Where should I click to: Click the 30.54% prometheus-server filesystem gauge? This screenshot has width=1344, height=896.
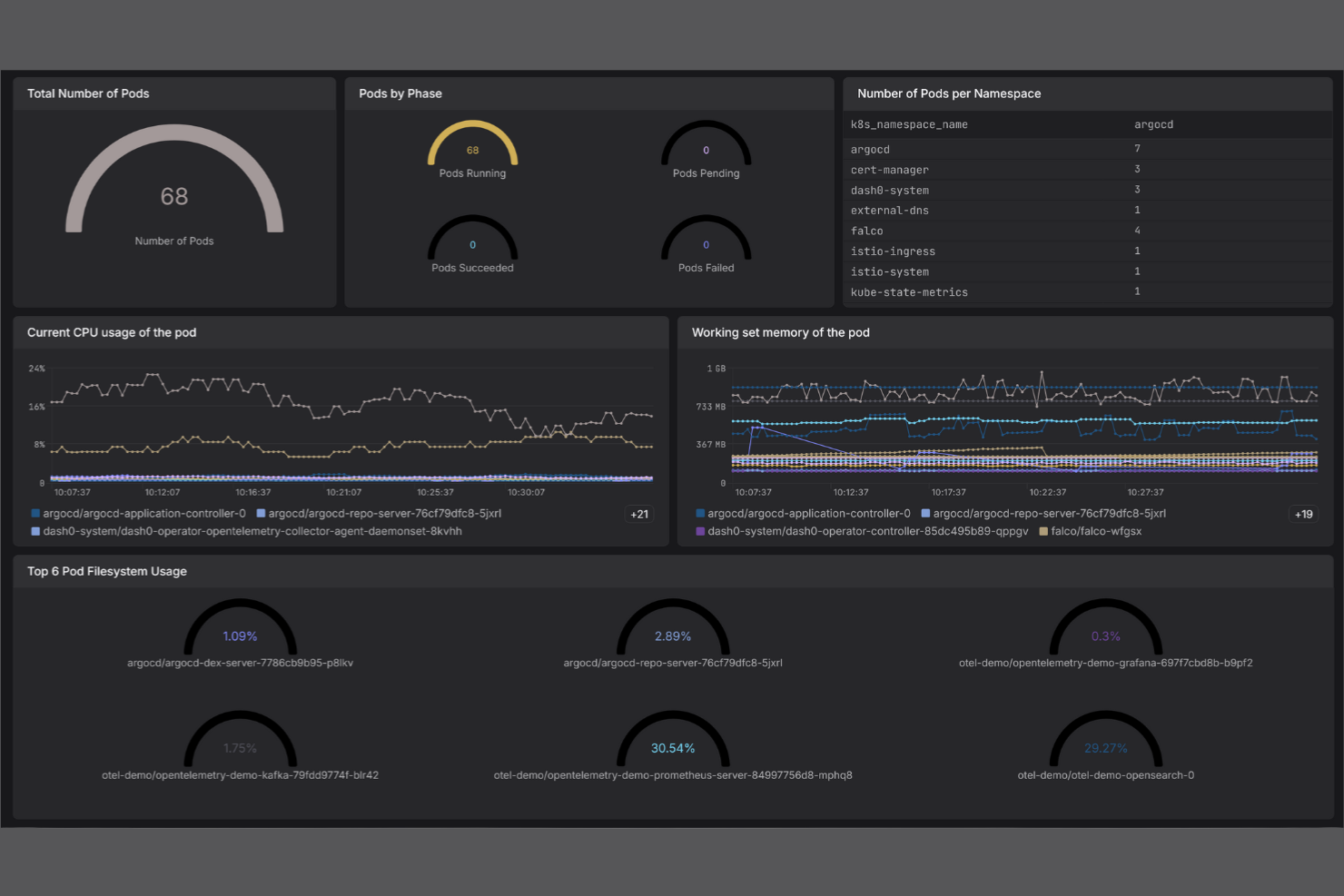pos(673,748)
